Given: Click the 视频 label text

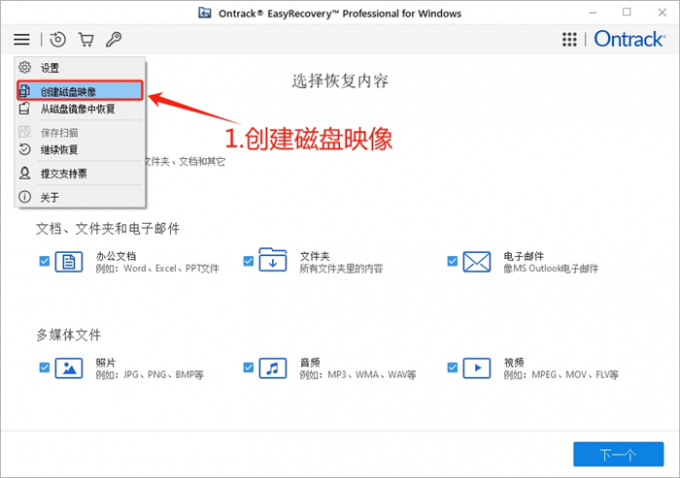Looking at the screenshot, I should (514, 362).
